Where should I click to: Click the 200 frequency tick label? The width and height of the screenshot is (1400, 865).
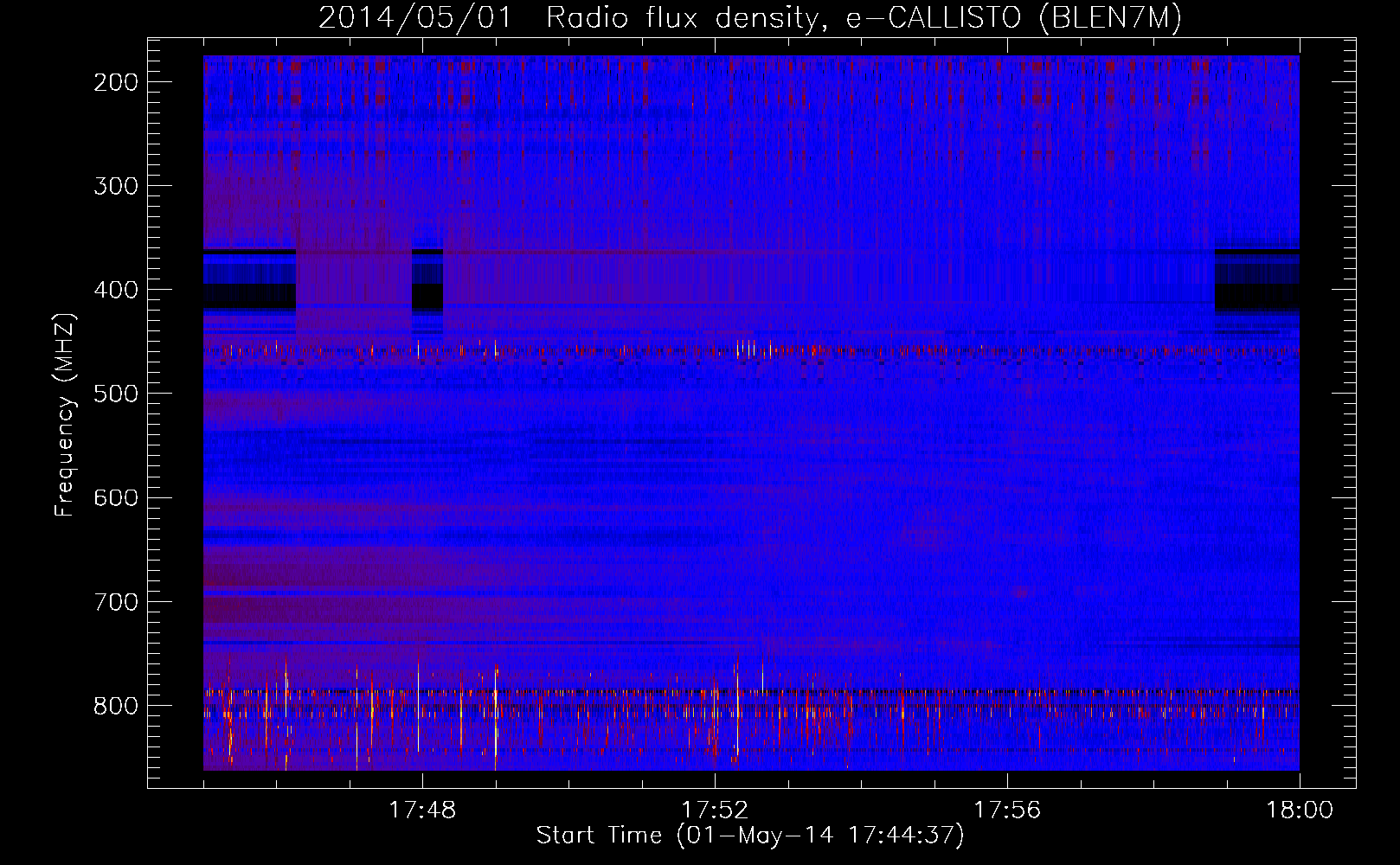click(115, 82)
